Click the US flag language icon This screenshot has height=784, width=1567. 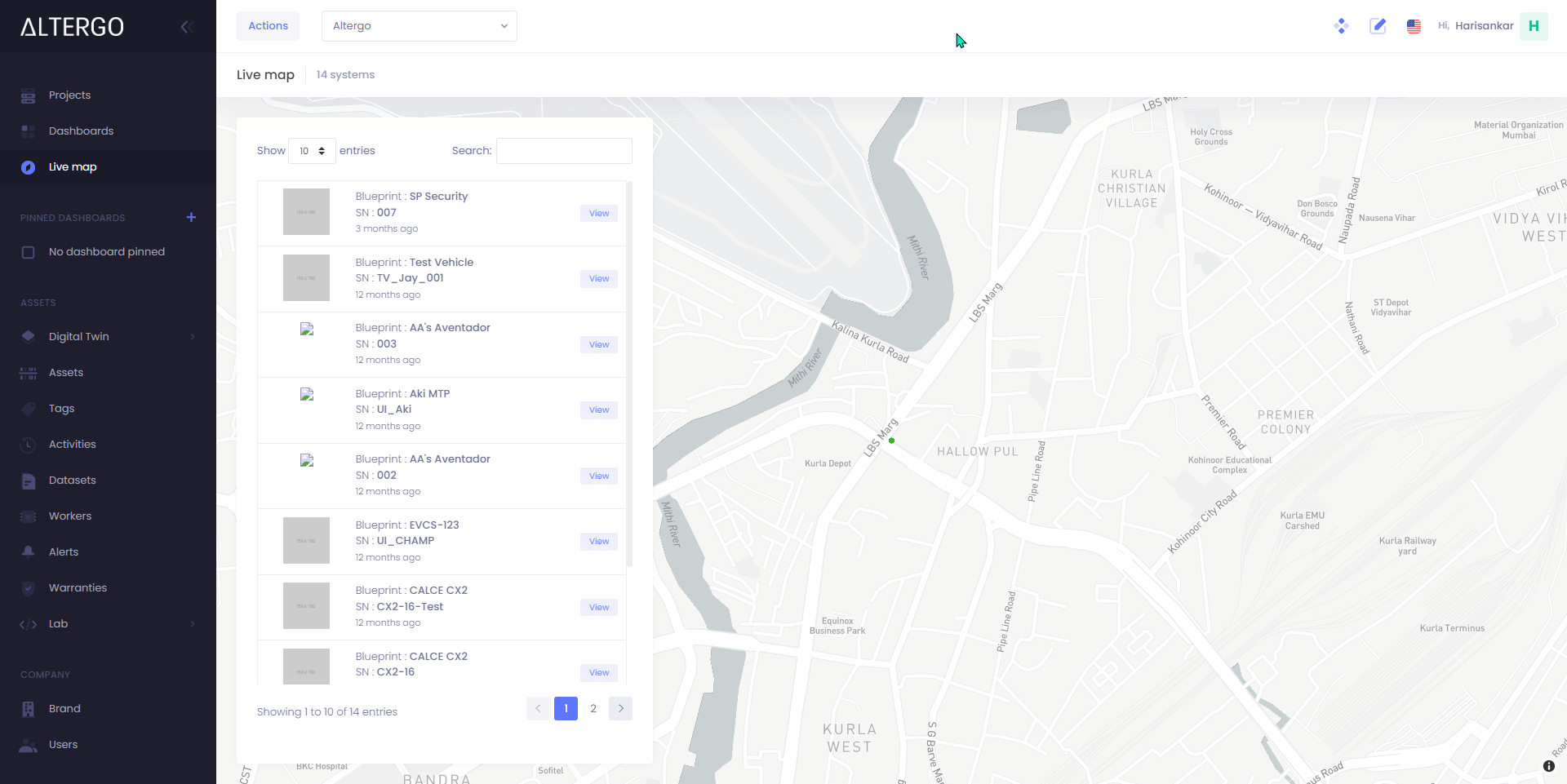coord(1414,26)
